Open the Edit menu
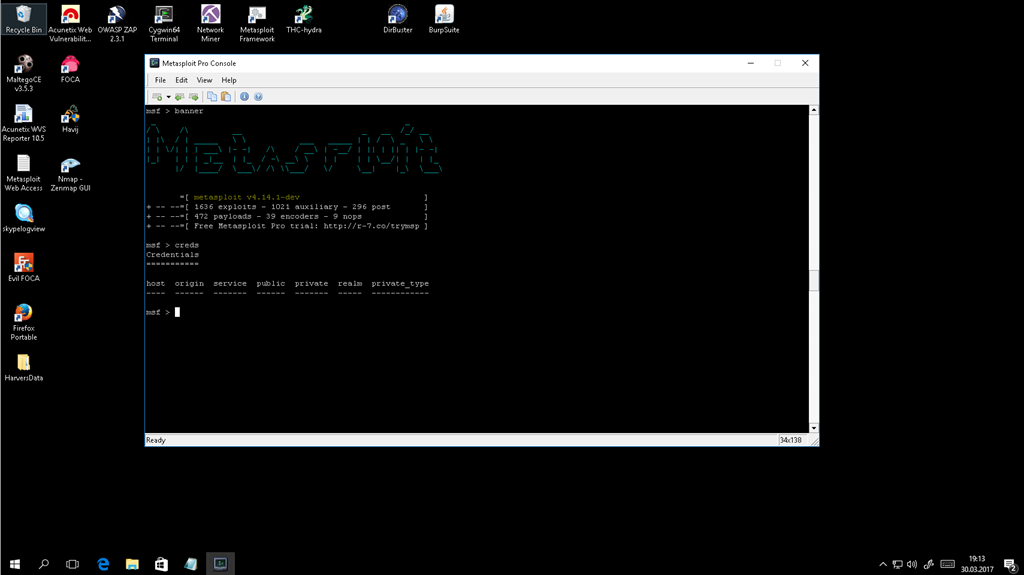 pos(182,80)
